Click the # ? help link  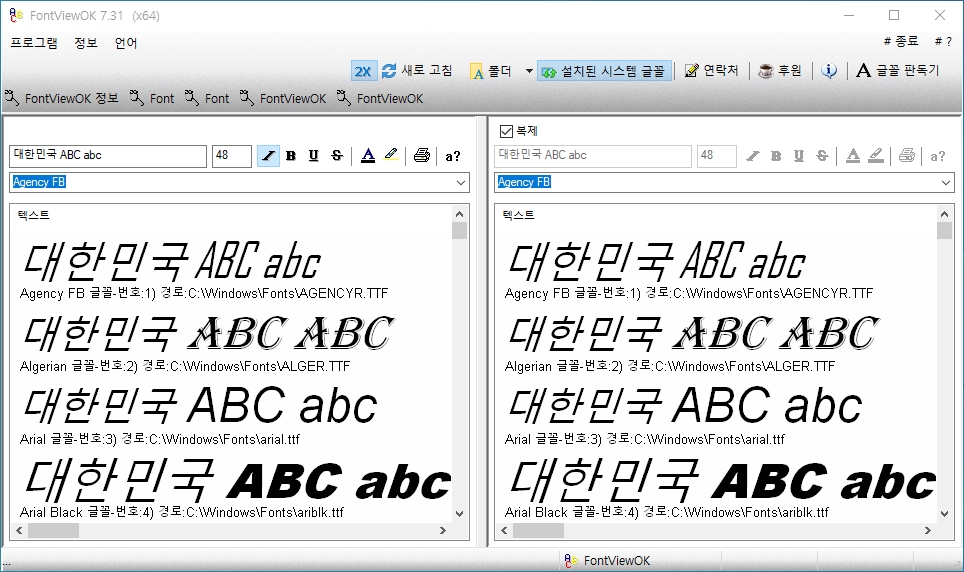point(943,41)
